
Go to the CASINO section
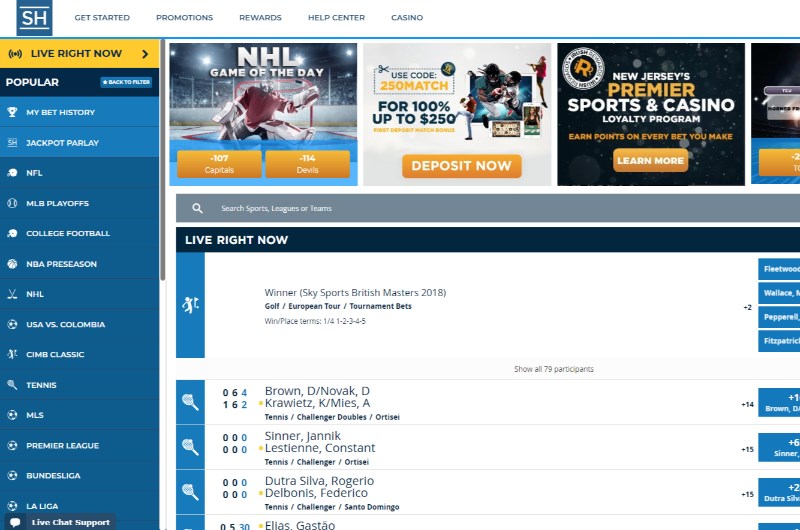[407, 17]
